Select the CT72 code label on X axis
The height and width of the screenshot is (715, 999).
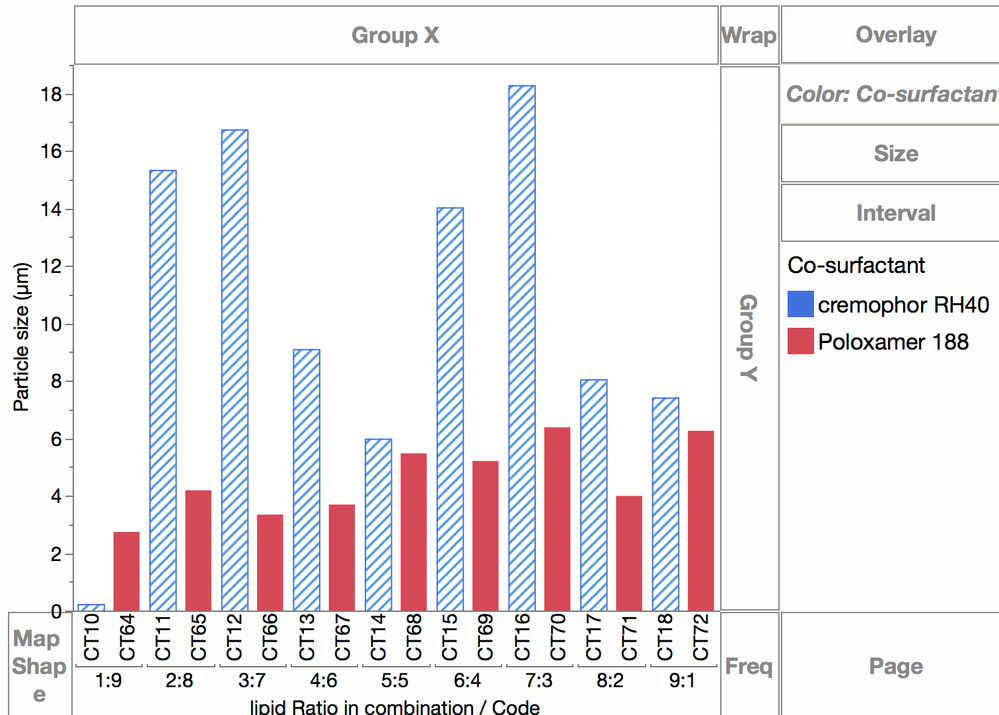701,637
